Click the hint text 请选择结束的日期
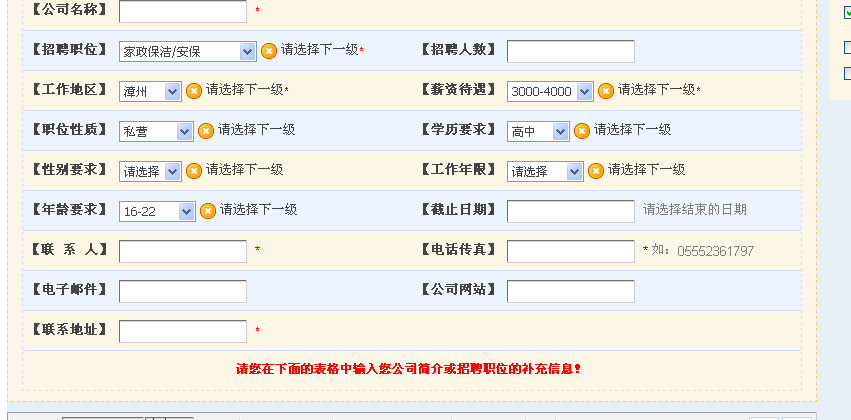 pos(695,209)
